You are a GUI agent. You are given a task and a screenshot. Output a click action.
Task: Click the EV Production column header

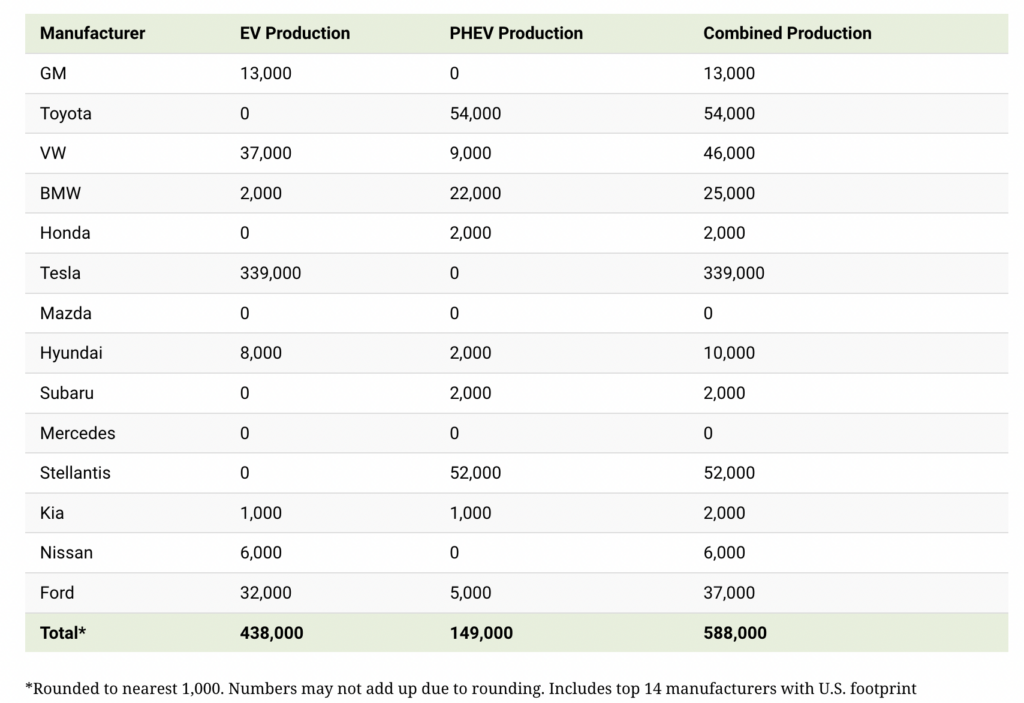tap(295, 33)
